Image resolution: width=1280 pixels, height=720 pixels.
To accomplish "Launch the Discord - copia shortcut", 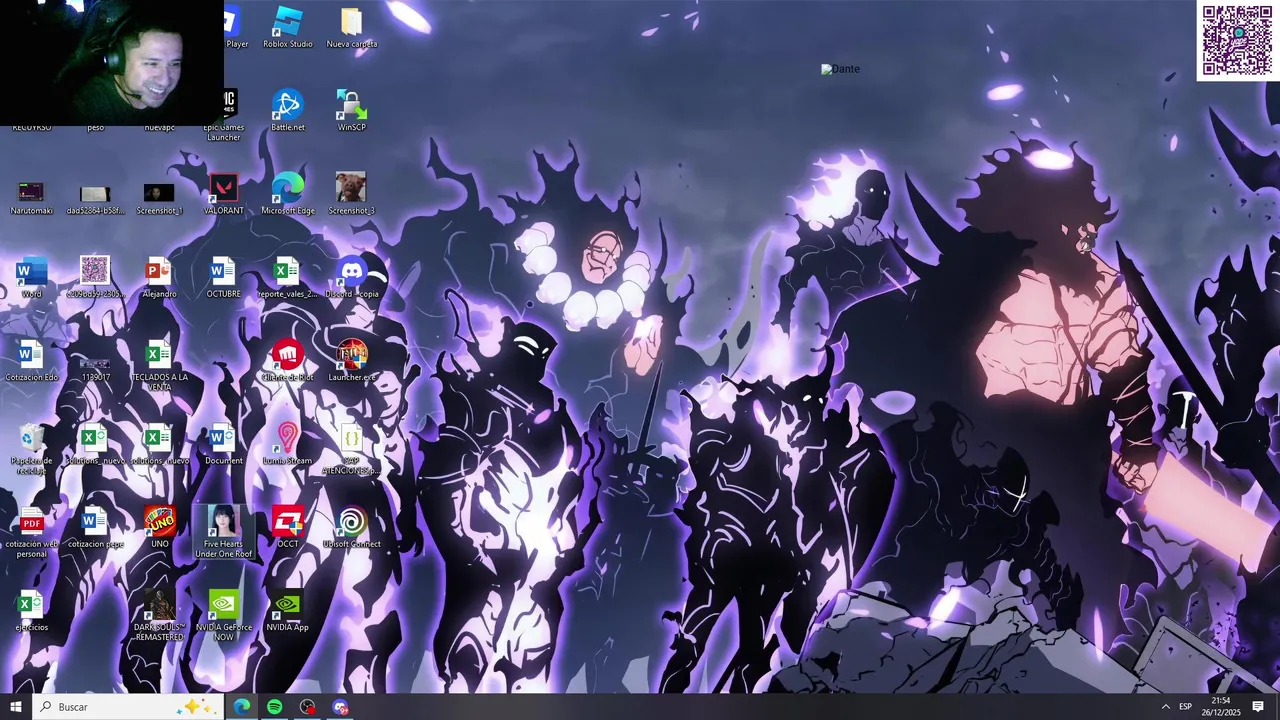I will 352,277.
